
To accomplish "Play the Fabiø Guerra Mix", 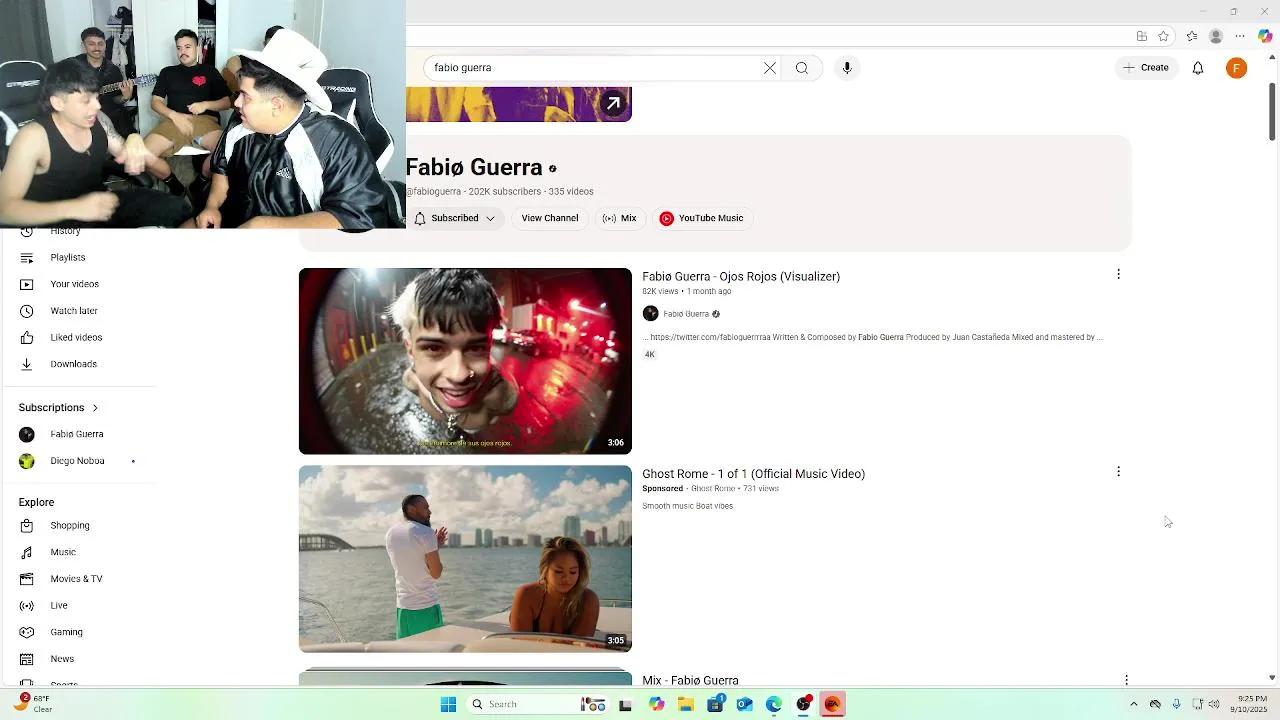I will click(619, 218).
